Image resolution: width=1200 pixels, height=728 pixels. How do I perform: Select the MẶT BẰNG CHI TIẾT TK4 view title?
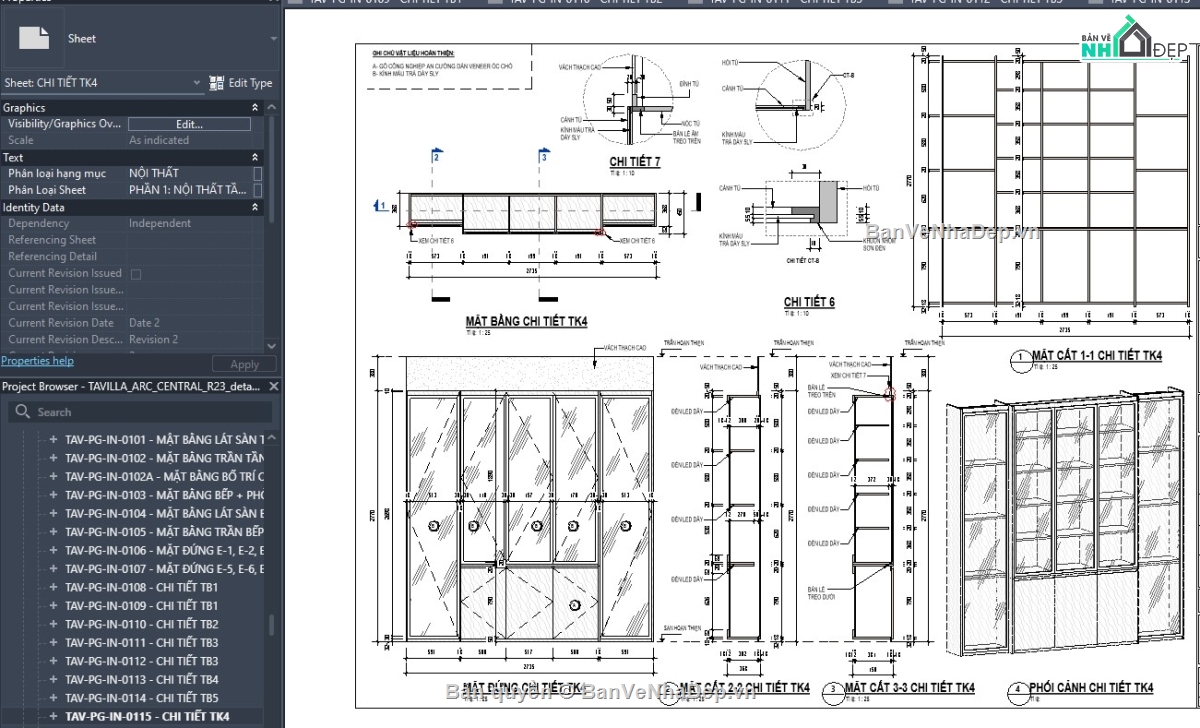[x=526, y=321]
